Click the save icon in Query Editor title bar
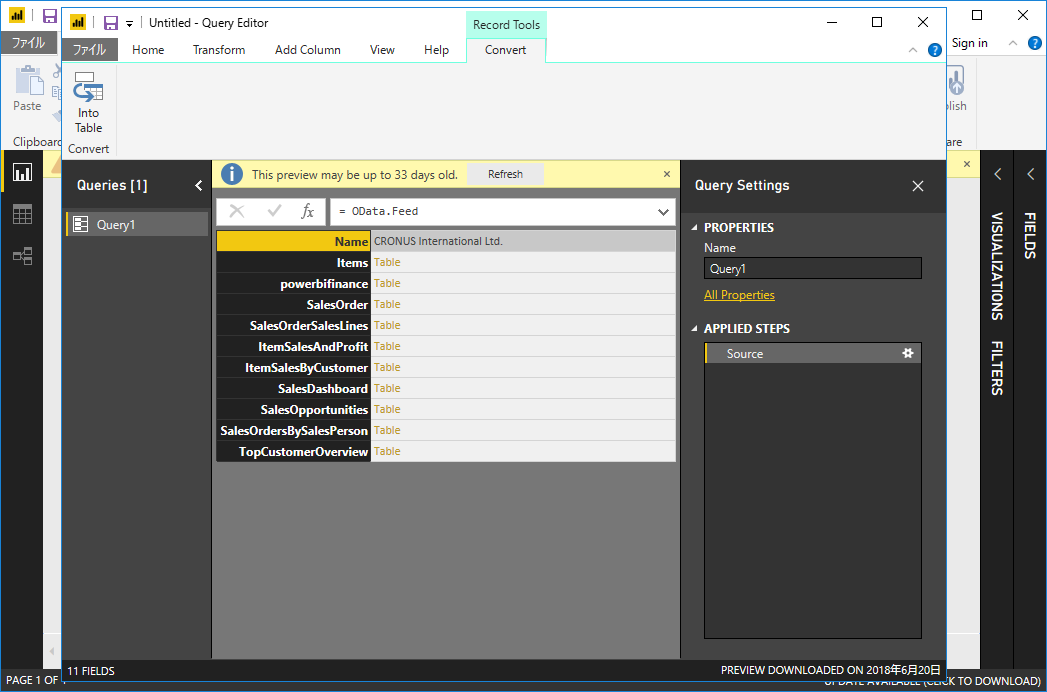The height and width of the screenshot is (692, 1047). point(111,23)
